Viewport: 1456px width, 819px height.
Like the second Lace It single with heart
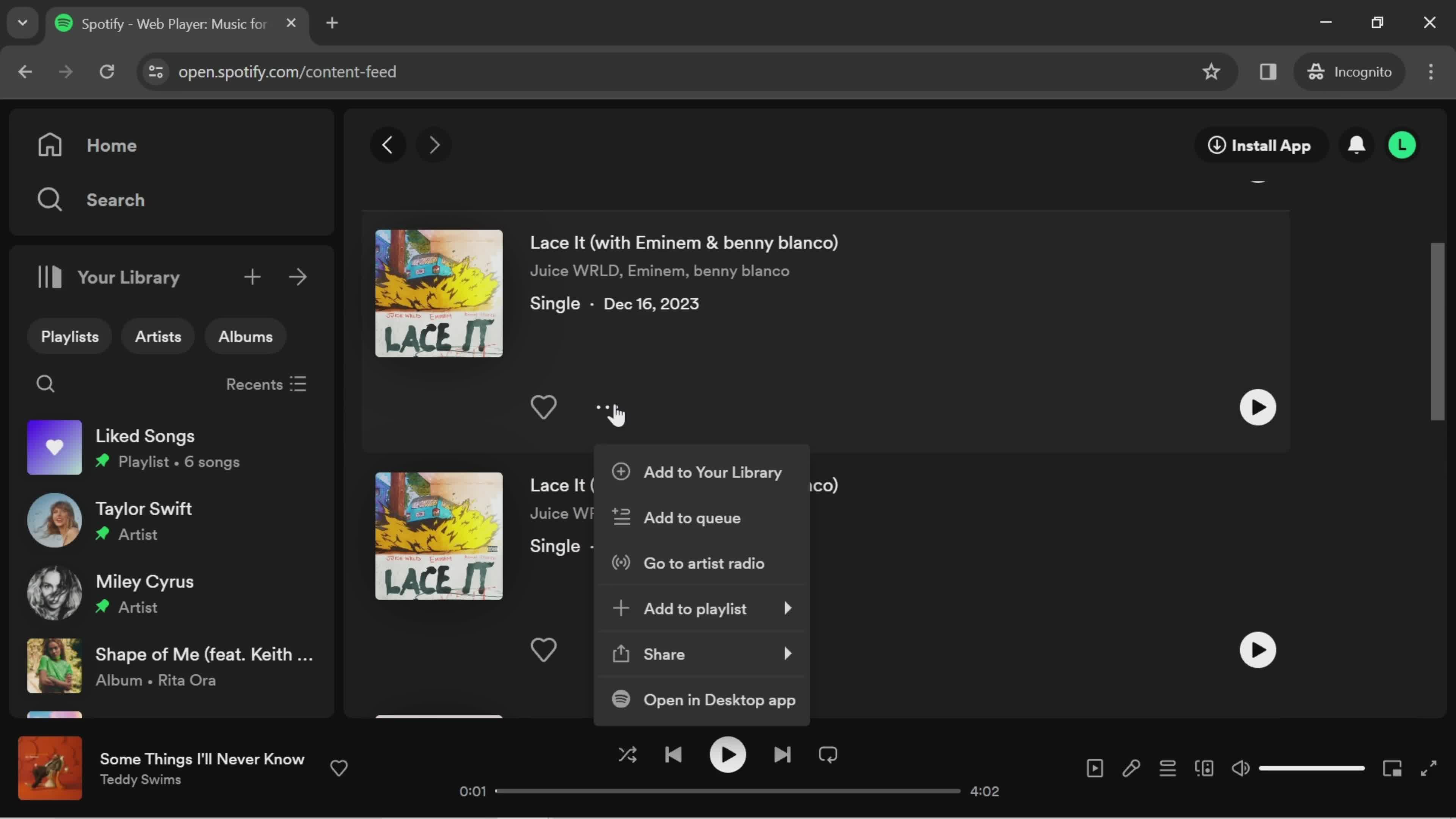coord(543,650)
